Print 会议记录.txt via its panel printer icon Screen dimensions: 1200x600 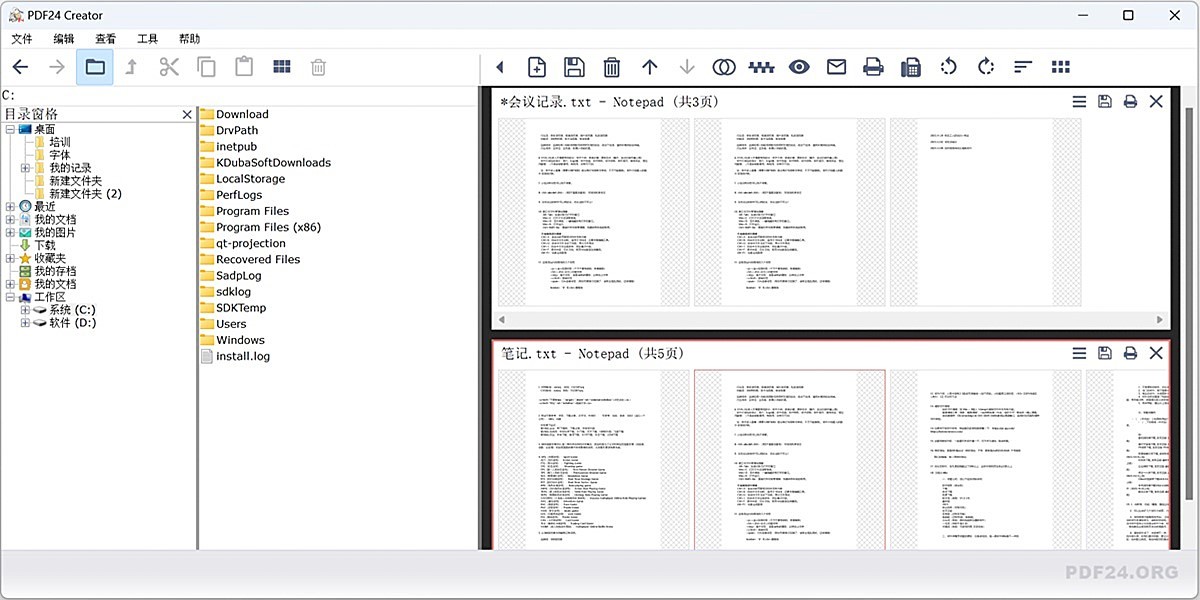tap(1130, 101)
